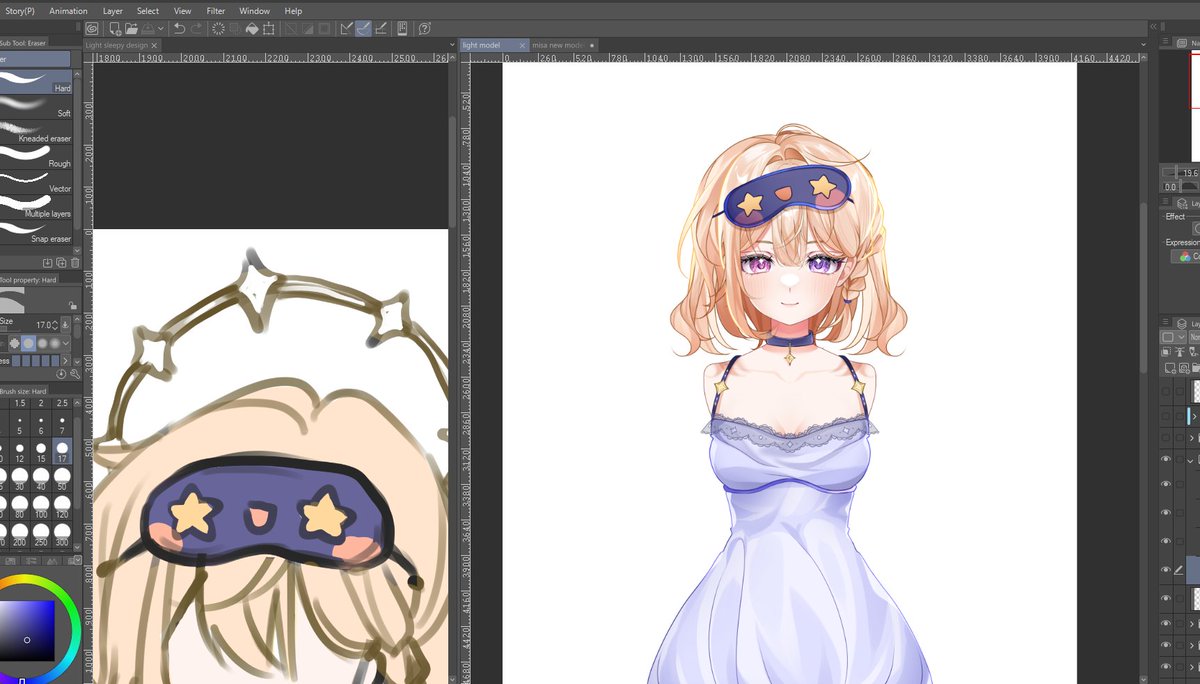This screenshot has width=1200, height=684.
Task: Open sub tool detail wrench icon
Action: coord(75,373)
